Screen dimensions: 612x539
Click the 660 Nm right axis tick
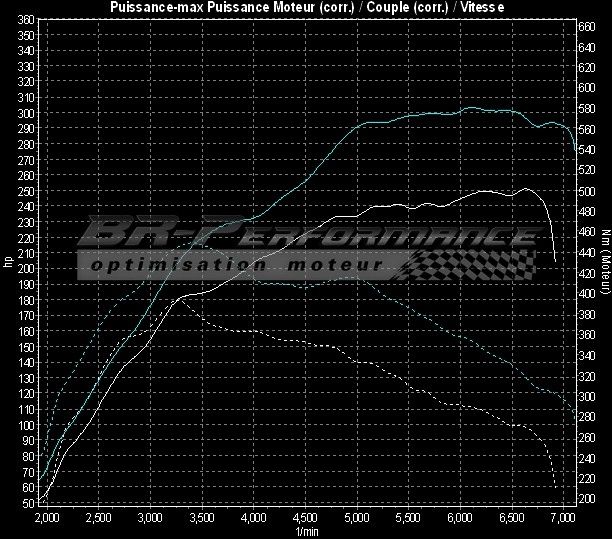pos(588,27)
